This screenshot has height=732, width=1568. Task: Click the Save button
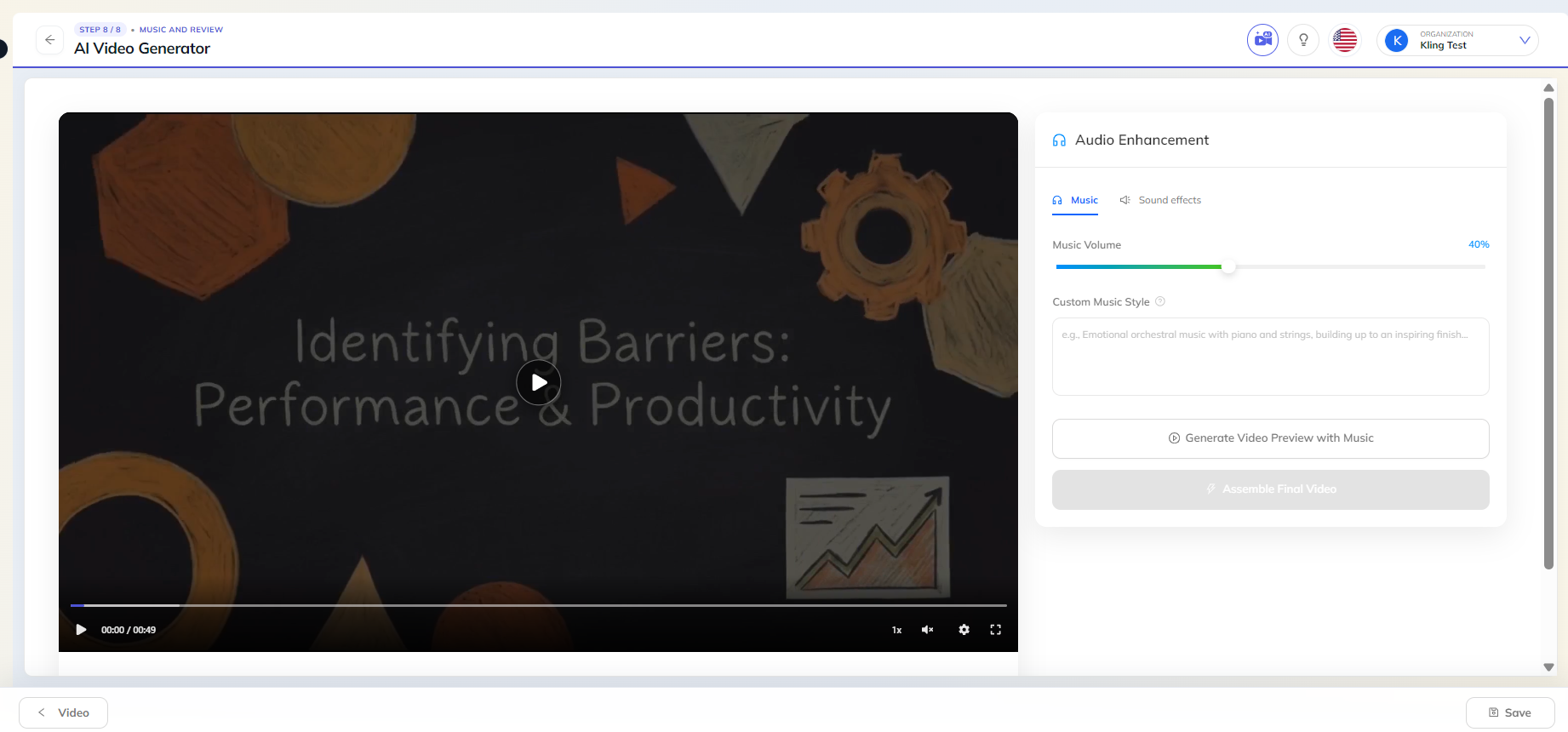click(x=1509, y=713)
